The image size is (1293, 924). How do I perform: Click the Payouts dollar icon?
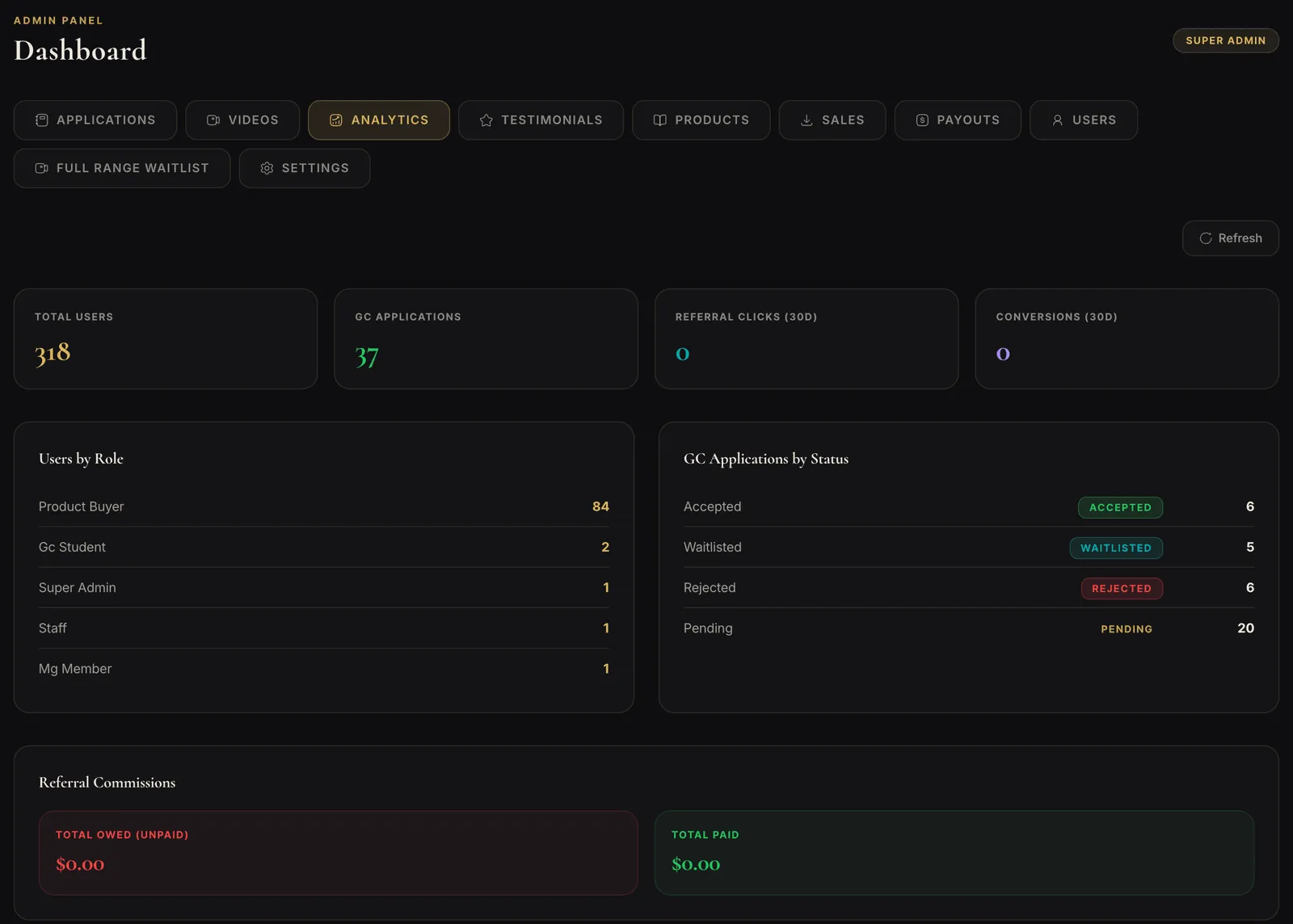coord(922,120)
